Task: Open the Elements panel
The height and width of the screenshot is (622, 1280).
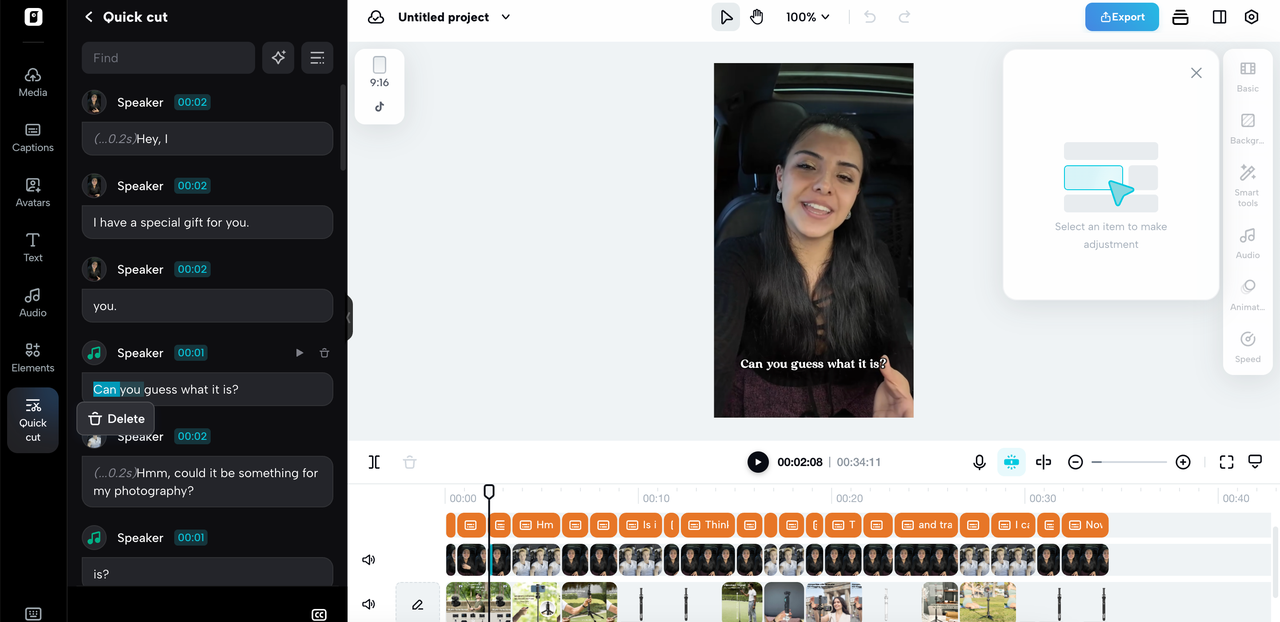Action: pos(32,358)
